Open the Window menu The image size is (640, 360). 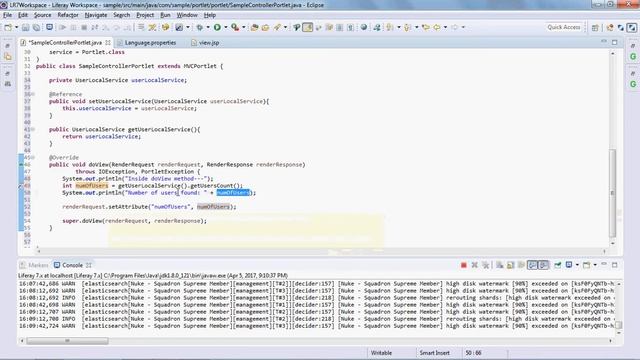(x=187, y=15)
